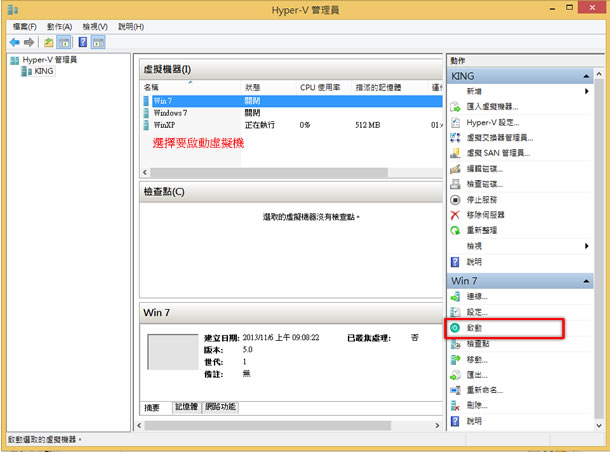Sort by the CPU 使用率 column header
This screenshot has height=452, width=610.
point(320,88)
